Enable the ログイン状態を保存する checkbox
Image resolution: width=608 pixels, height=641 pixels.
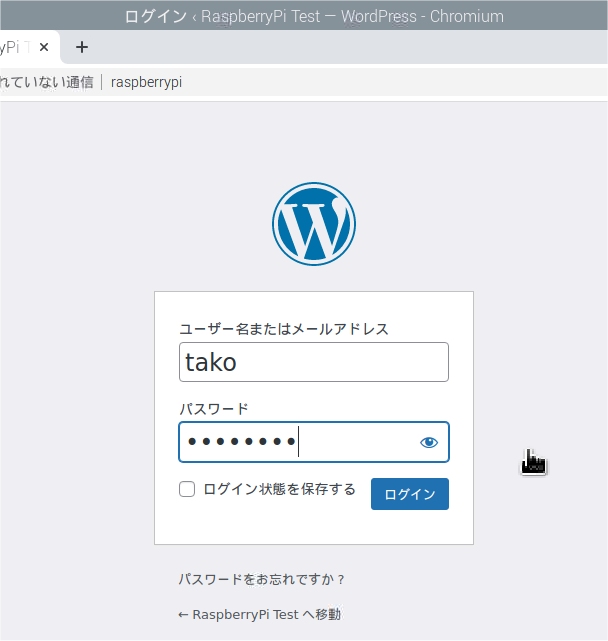pos(187,489)
